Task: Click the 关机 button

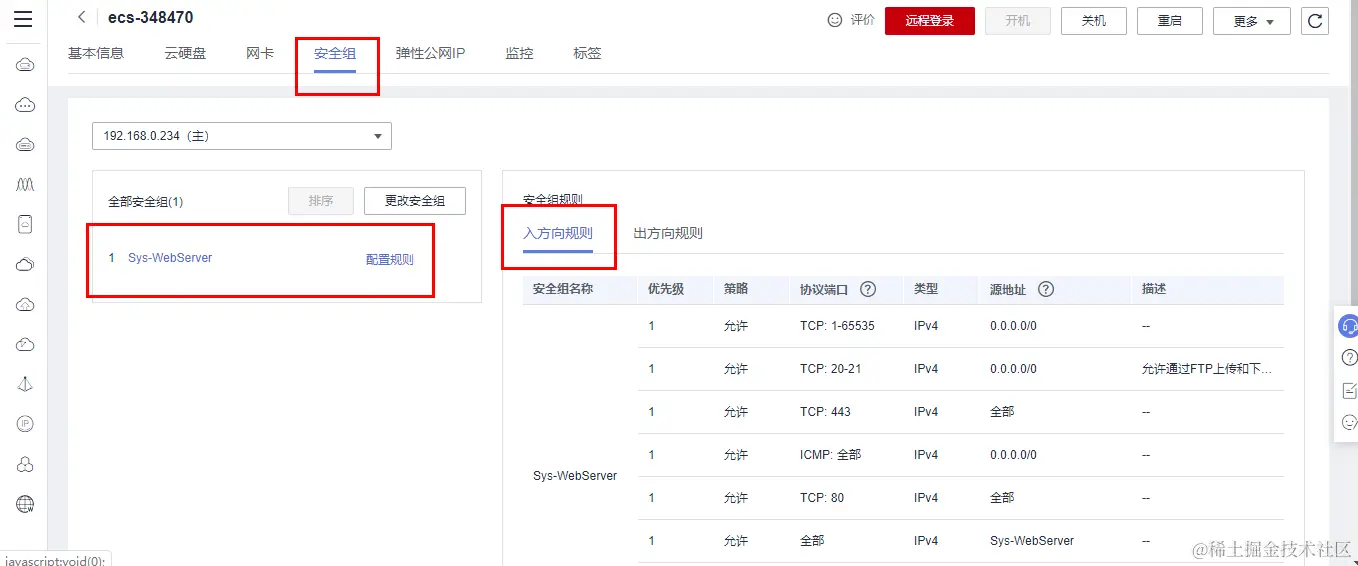Action: click(1094, 21)
